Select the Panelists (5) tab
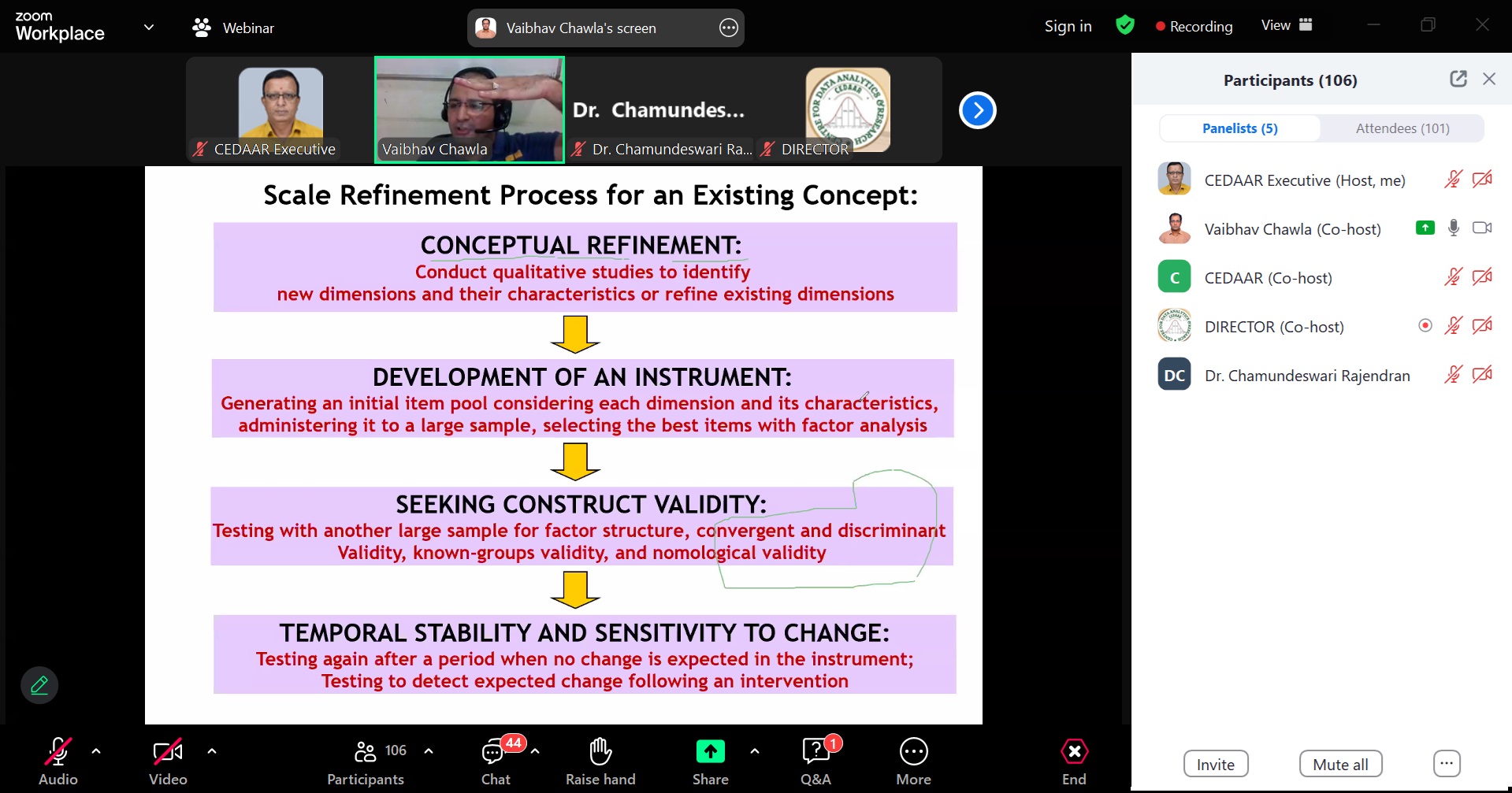This screenshot has width=1512, height=793. (1239, 128)
